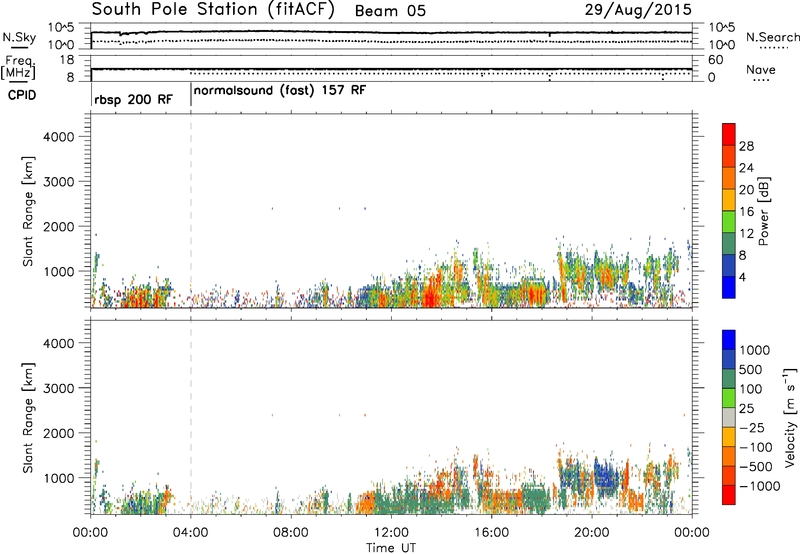800x554 pixels.
Task: Click the '24' value on Power colorbar
Action: coord(746,168)
